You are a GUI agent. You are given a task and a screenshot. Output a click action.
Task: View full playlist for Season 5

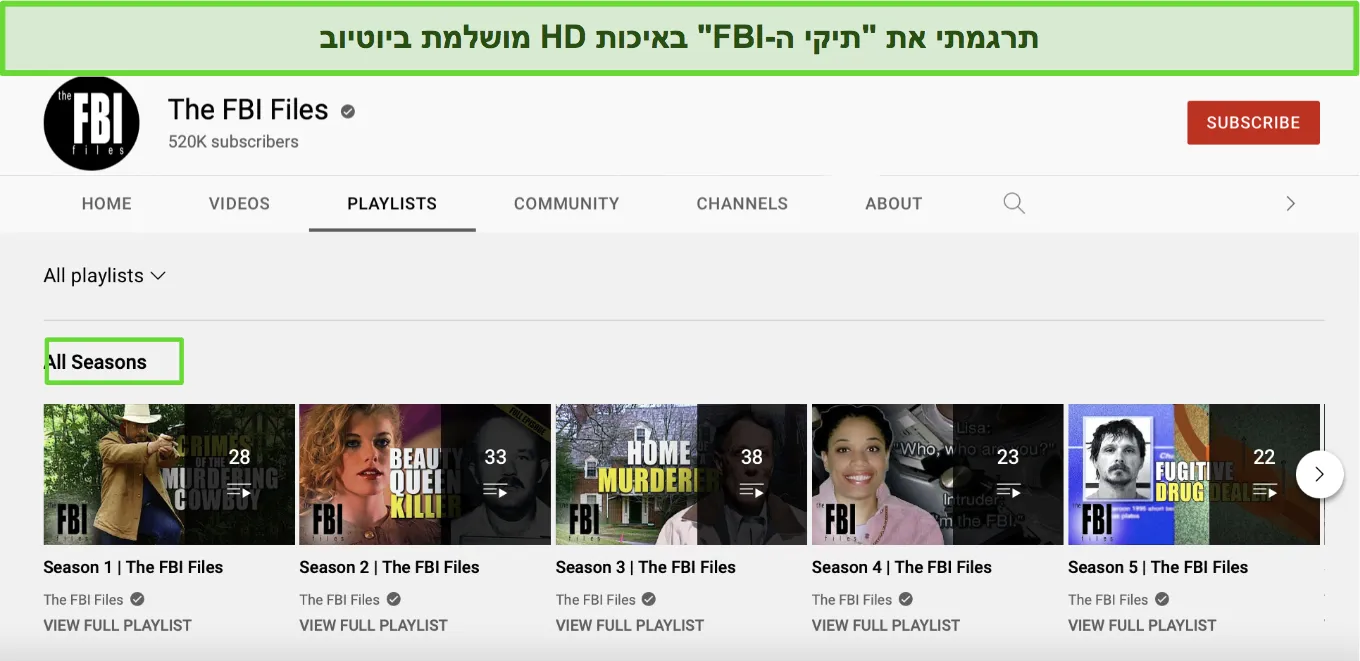1142,625
